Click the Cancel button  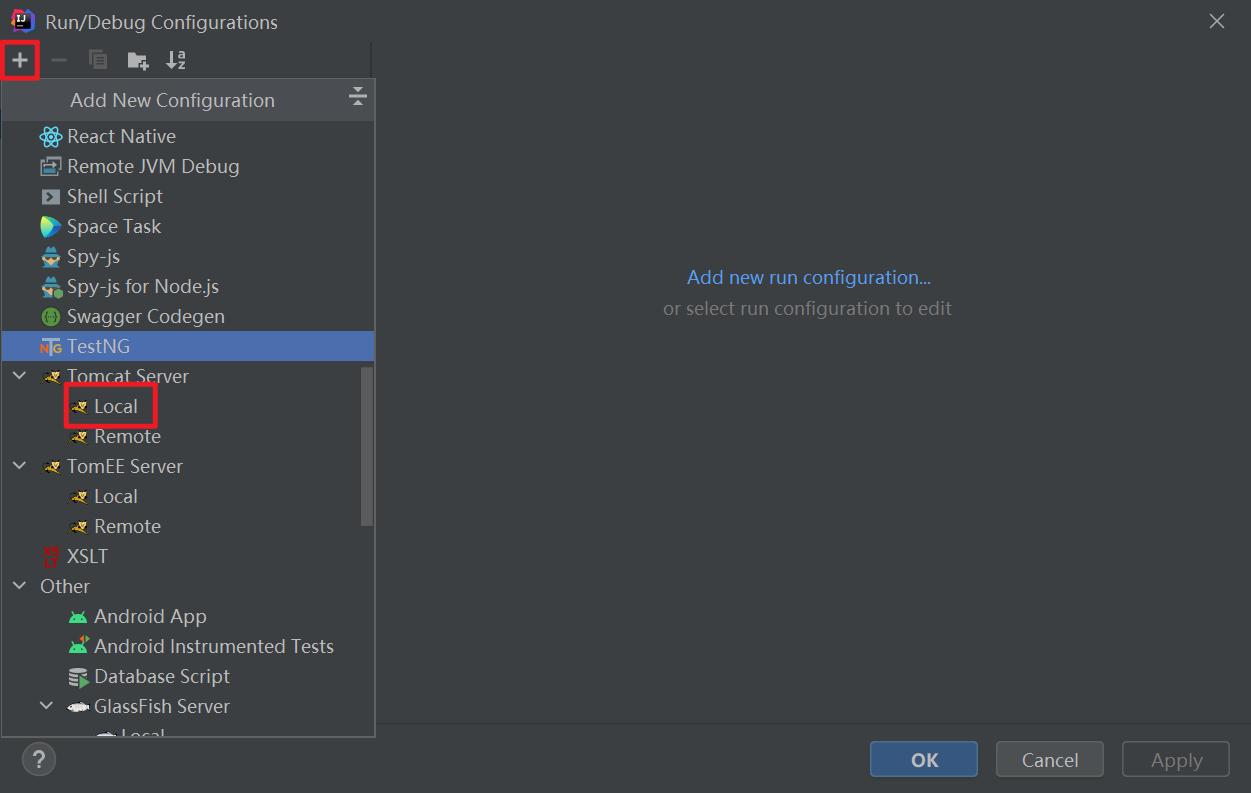pos(1050,760)
